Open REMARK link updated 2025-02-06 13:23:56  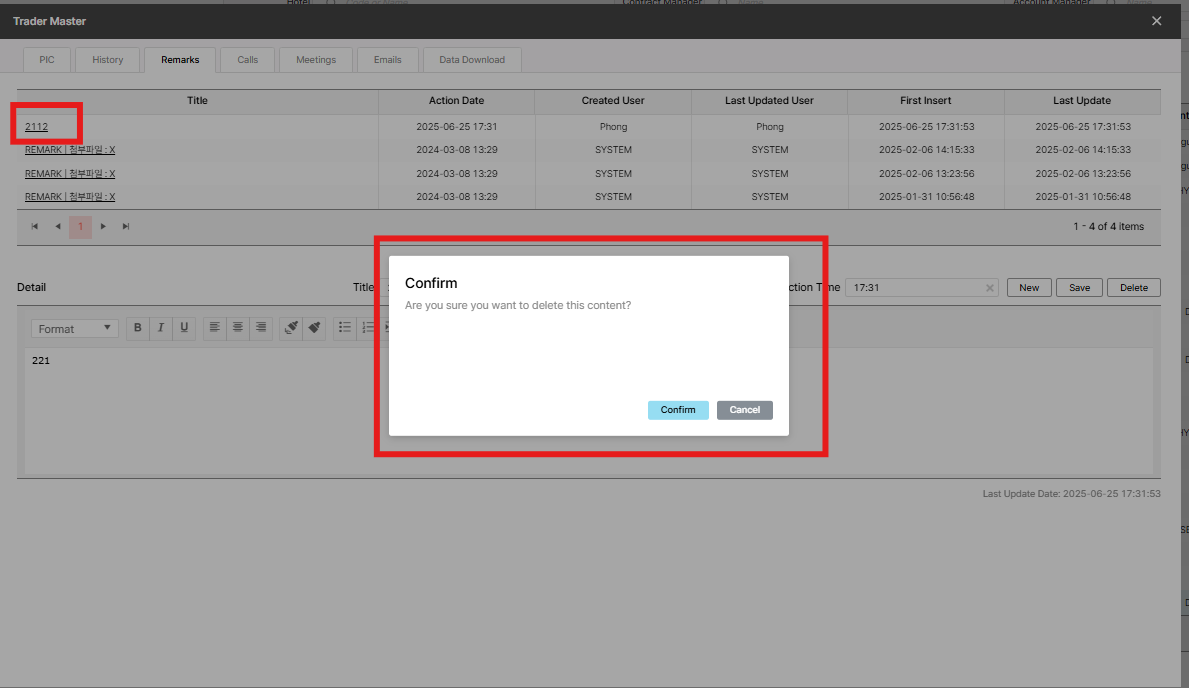click(x=70, y=174)
